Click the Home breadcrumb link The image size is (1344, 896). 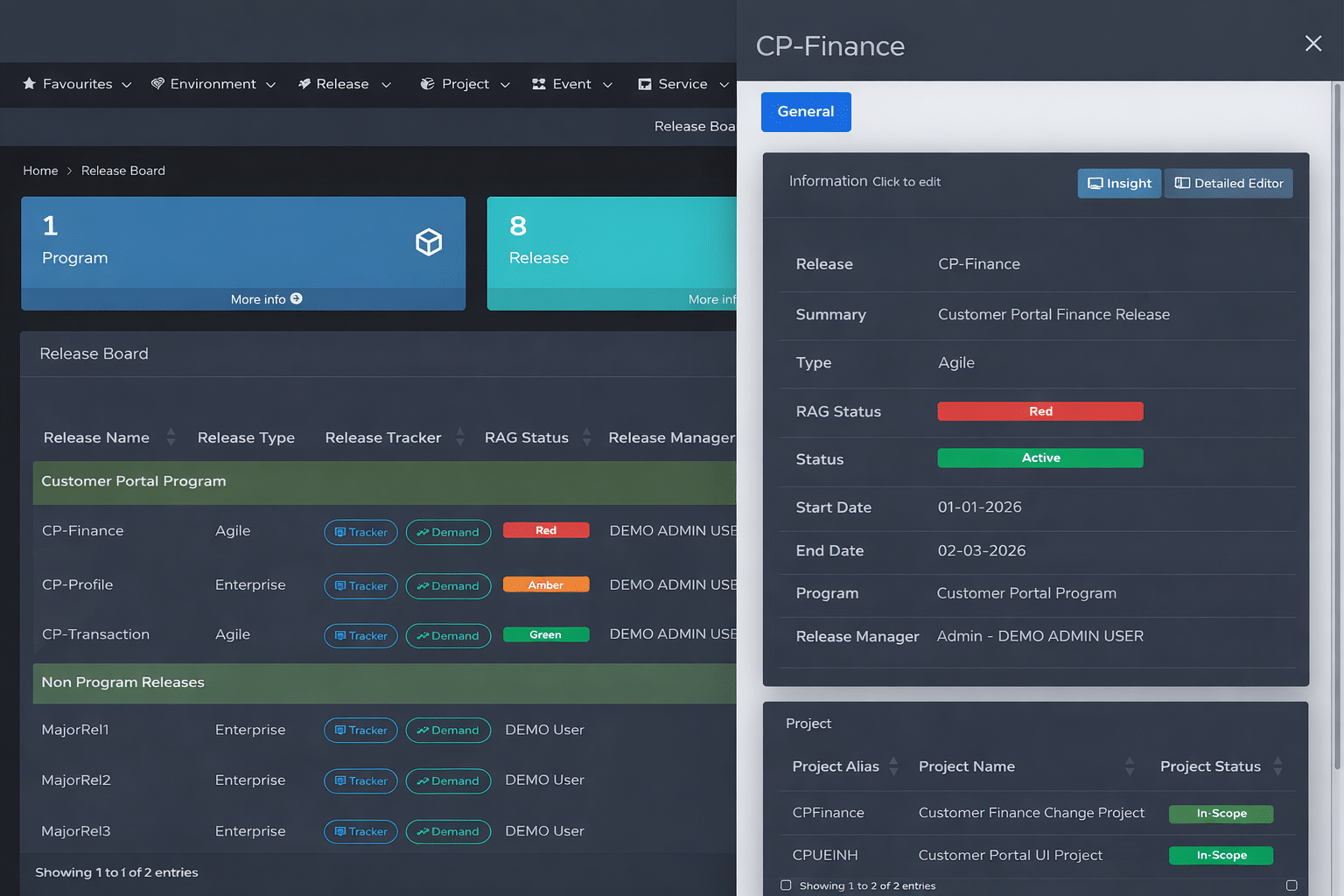pyautogui.click(x=40, y=171)
